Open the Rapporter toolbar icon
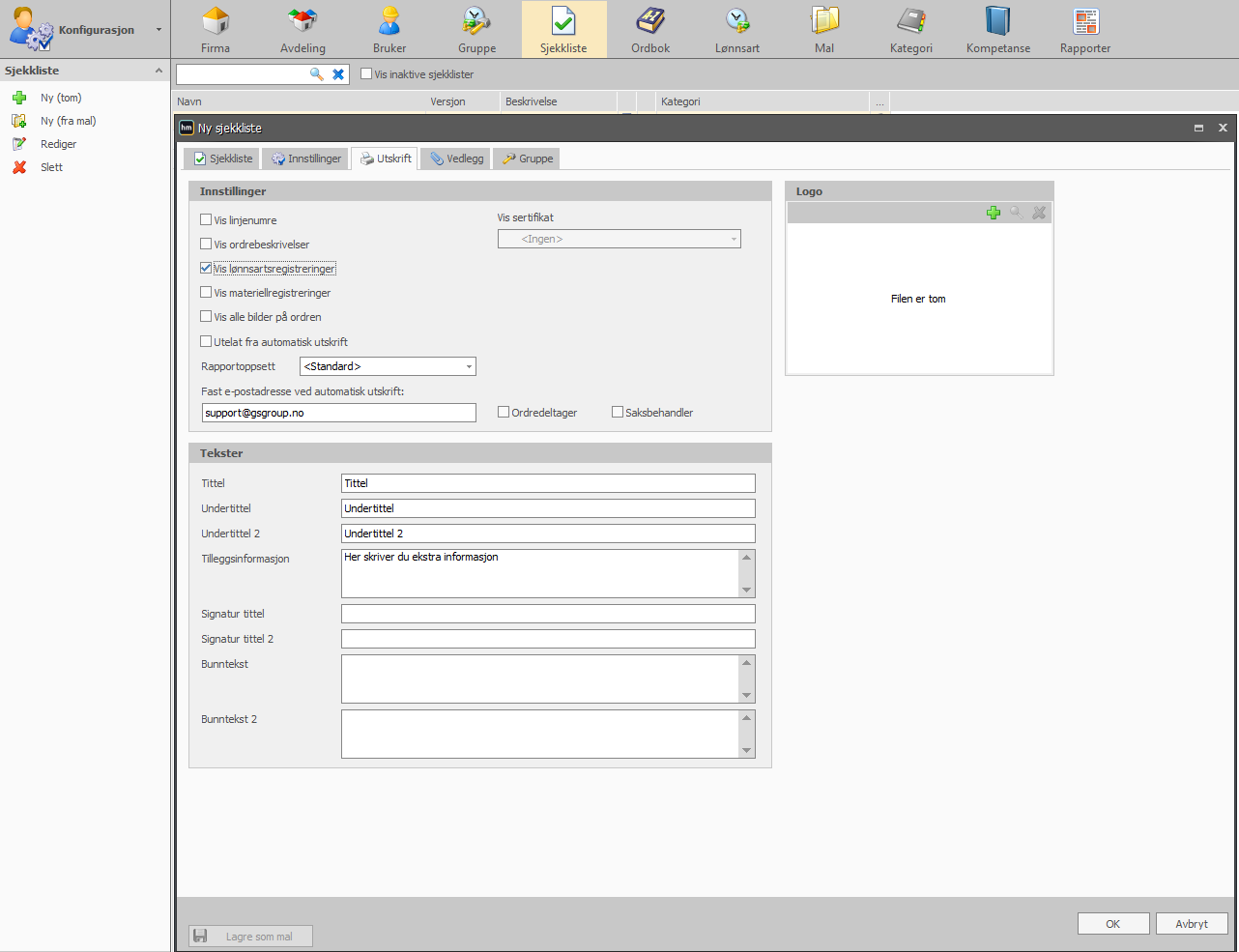Screen dimensions: 1239x952 pos(1085,21)
